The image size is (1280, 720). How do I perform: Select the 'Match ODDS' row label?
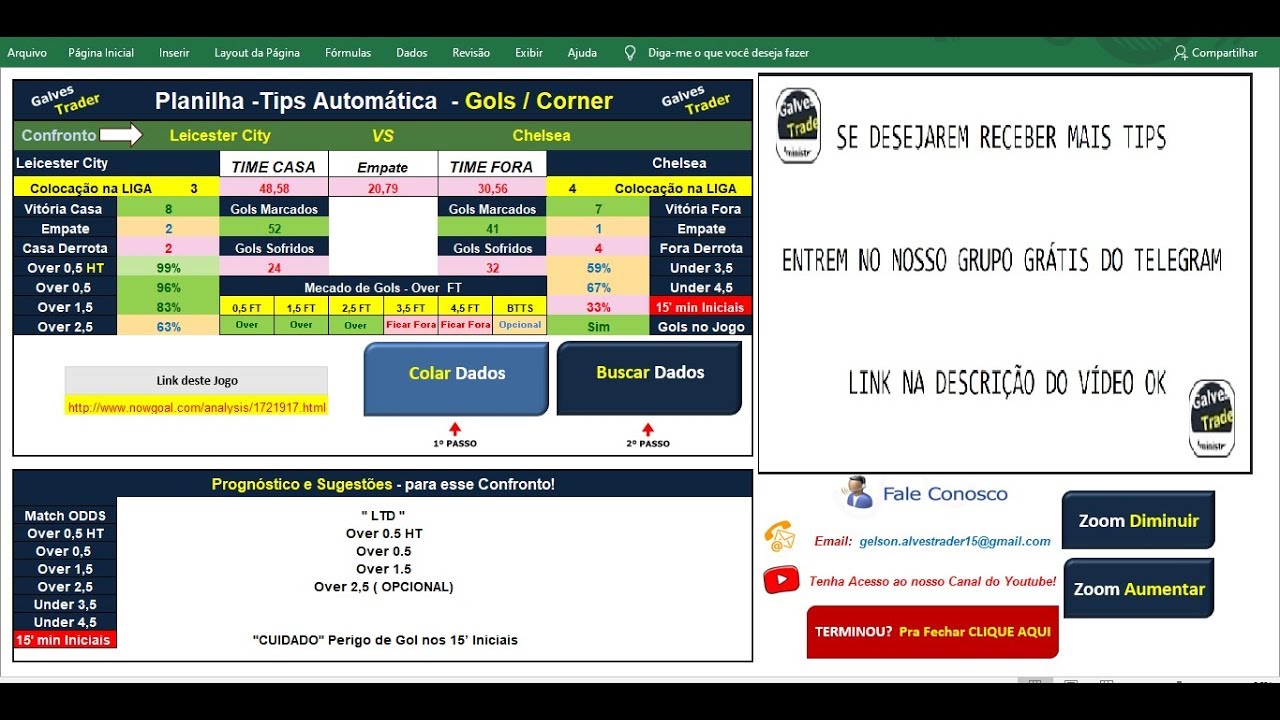(x=65, y=516)
